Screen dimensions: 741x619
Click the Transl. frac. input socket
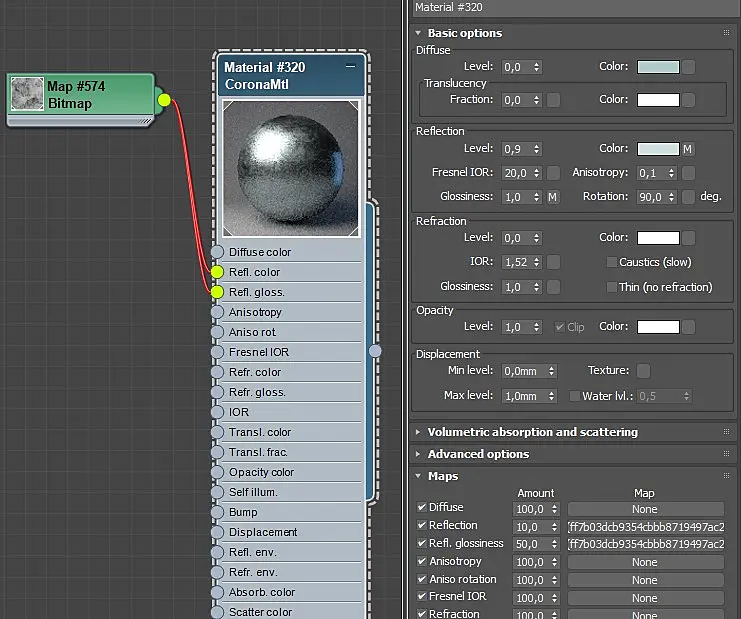(x=217, y=452)
